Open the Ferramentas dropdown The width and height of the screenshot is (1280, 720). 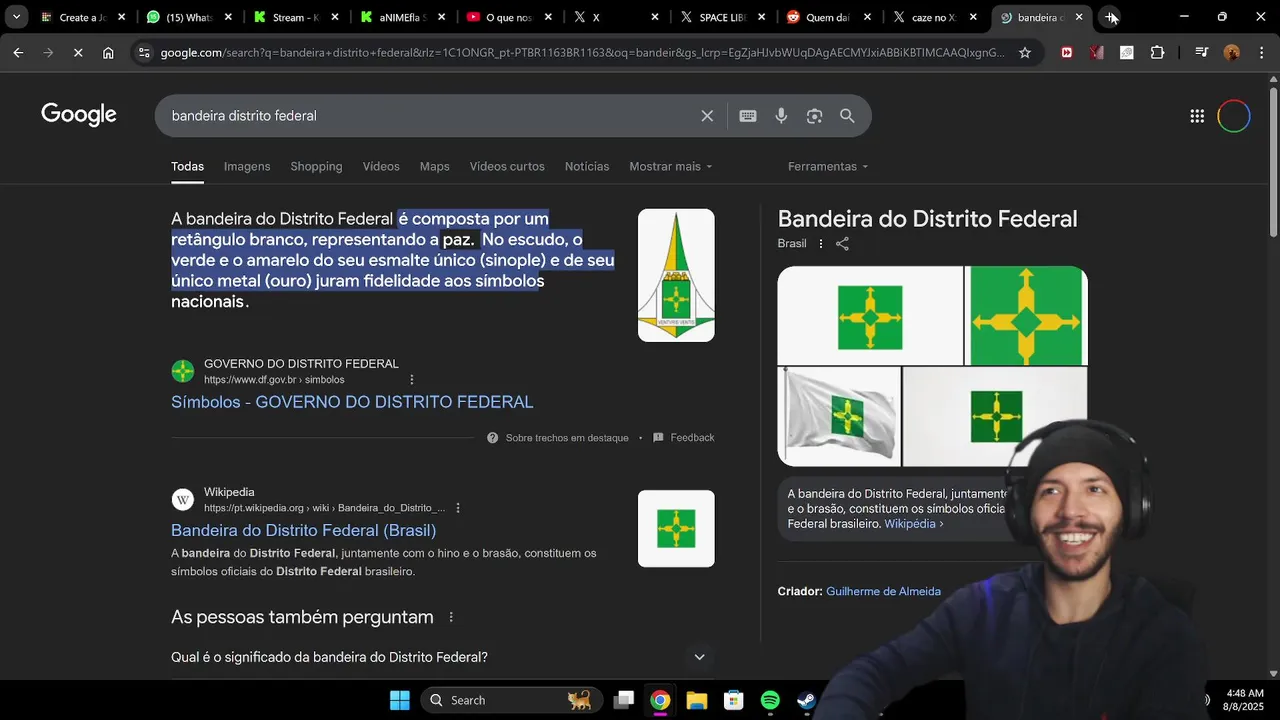(828, 166)
